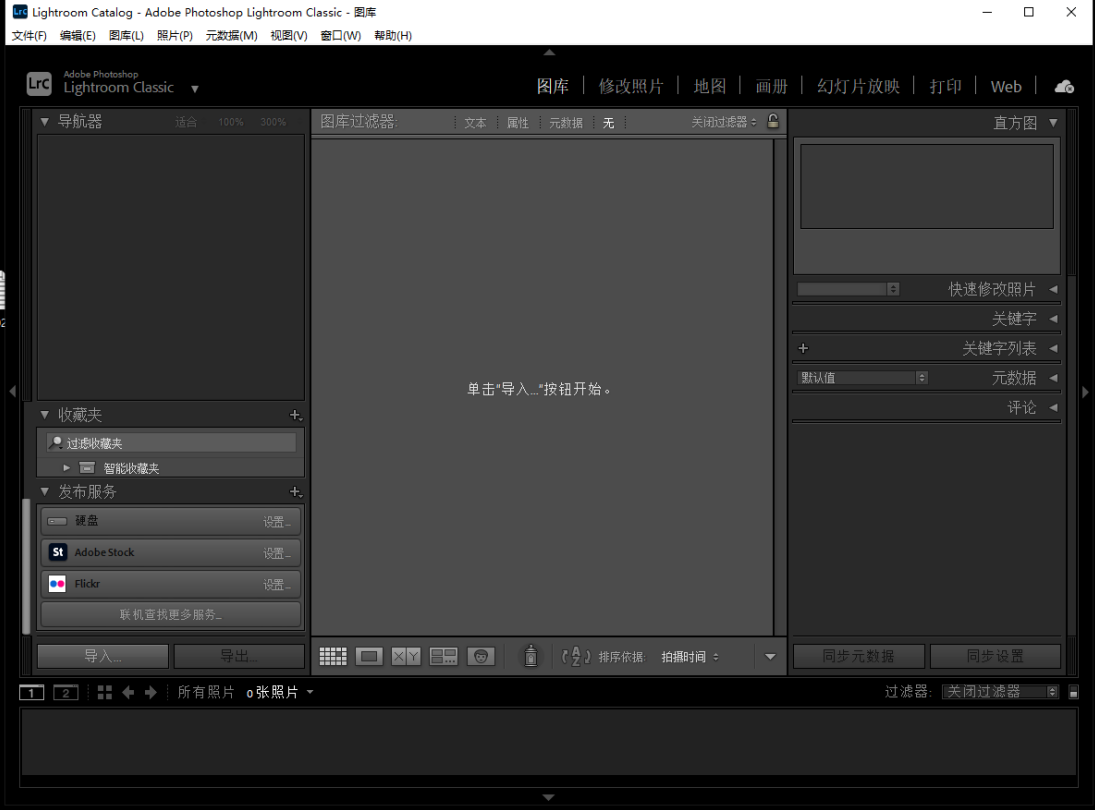Viewport: 1095px width, 810px height.
Task: Expand the 智能收藏夹 tree item
Action: click(x=66, y=468)
